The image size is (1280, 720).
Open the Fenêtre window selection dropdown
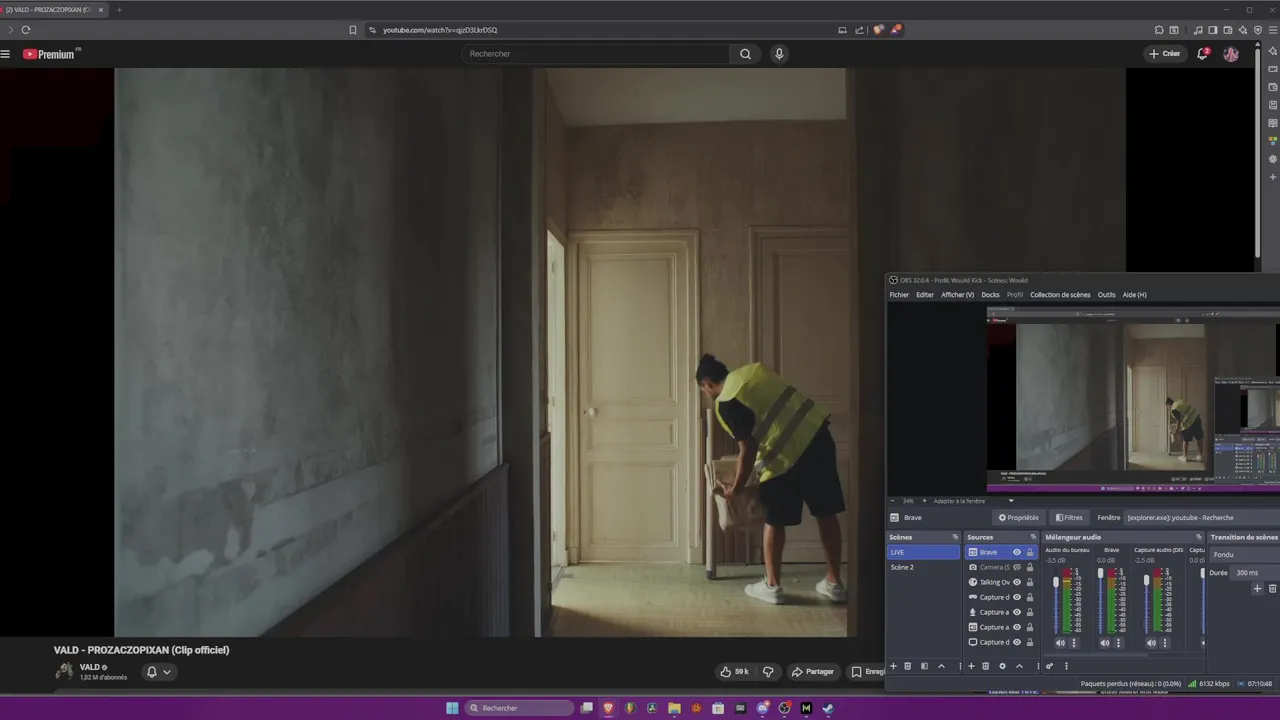pyautogui.click(x=1203, y=518)
